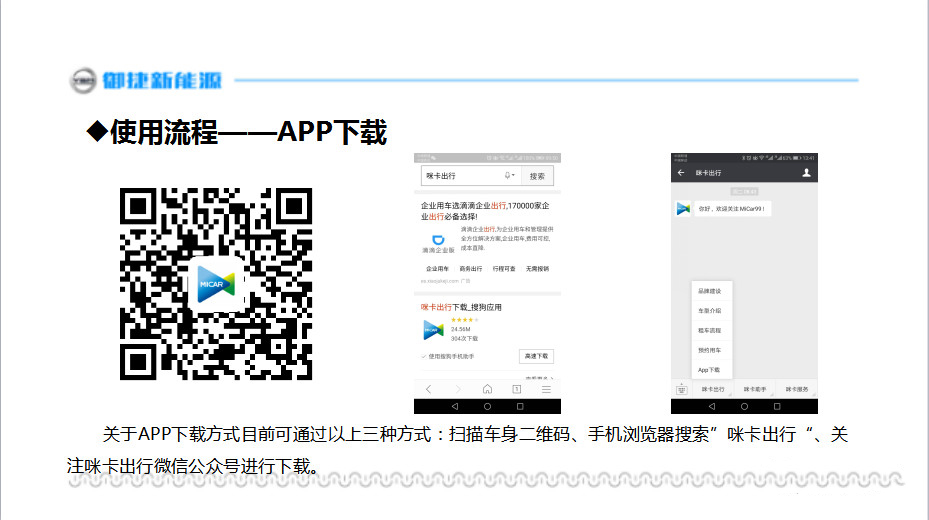Tap the keyboard toggle icon in the WeChat bottom bar
Image resolution: width=929 pixels, height=520 pixels.
pyautogui.click(x=681, y=389)
